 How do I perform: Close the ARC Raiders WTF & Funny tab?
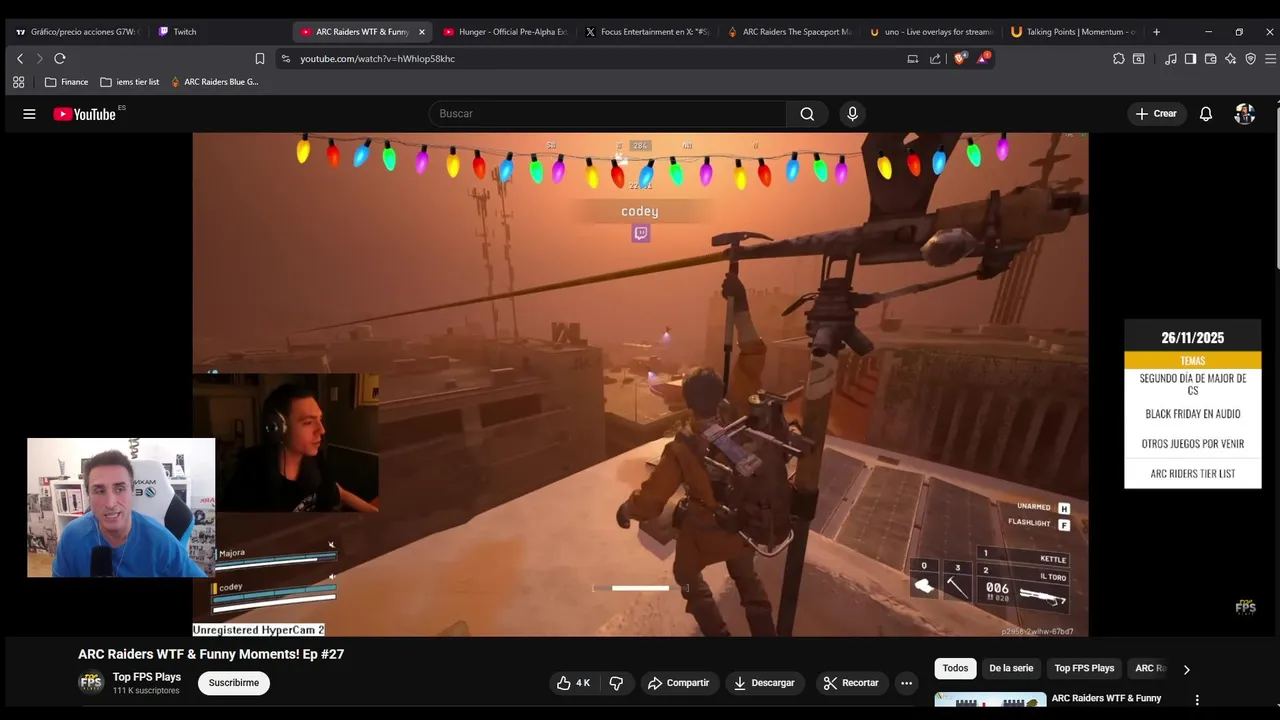(x=421, y=32)
